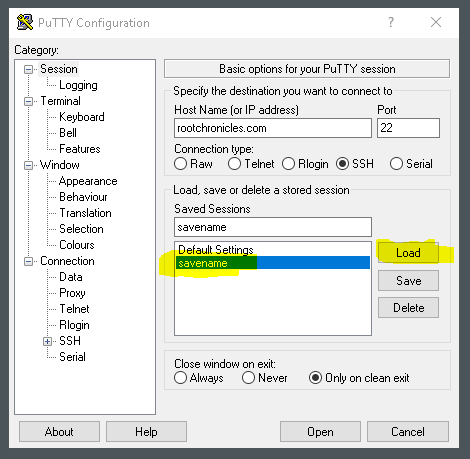Open the Behaviour category
This screenshot has height=459, width=470.
point(83,197)
